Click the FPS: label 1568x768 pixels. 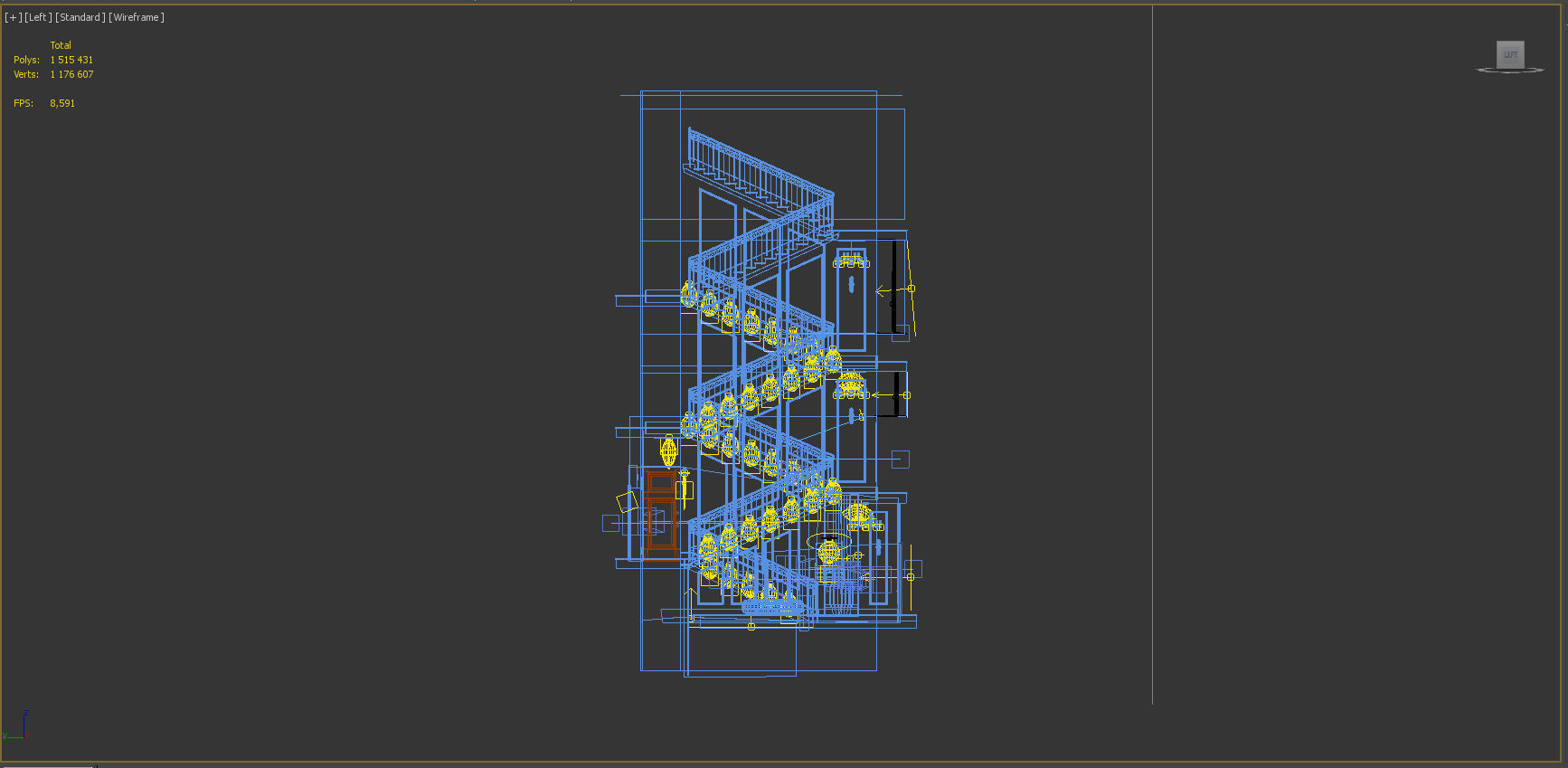(x=24, y=103)
